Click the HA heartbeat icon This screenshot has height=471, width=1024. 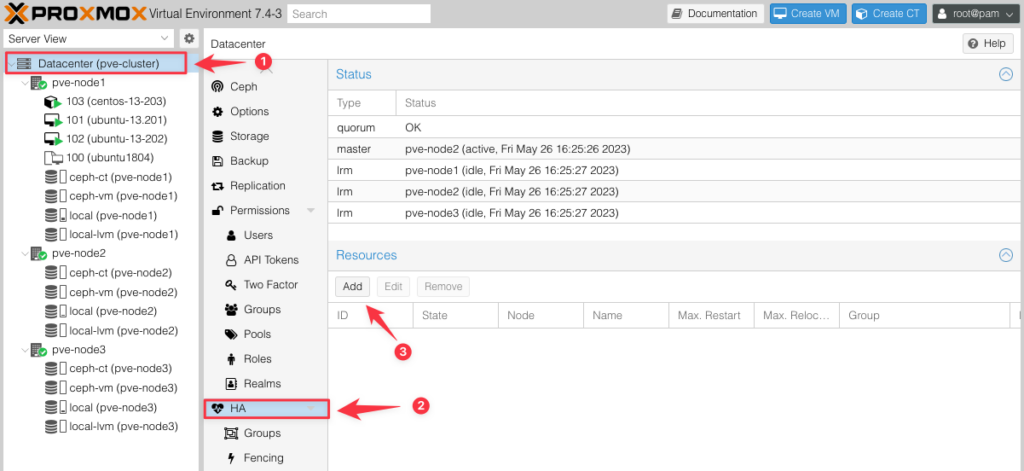[218, 409]
